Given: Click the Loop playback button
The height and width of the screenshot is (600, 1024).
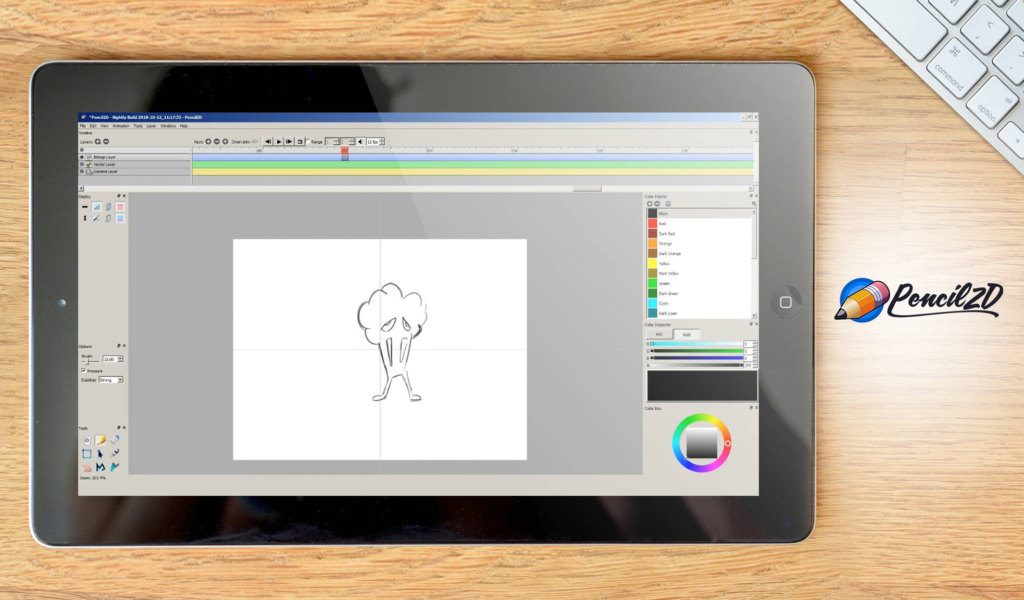Looking at the screenshot, I should [299, 139].
